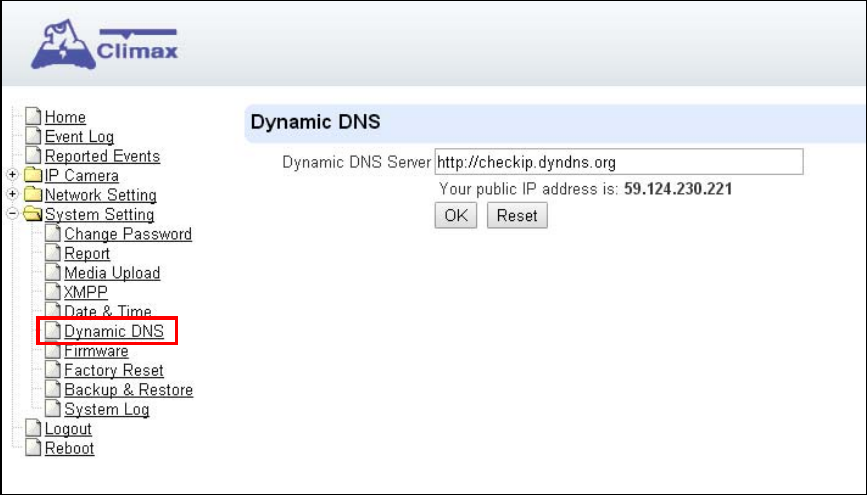Click the Reset button
Viewport: 867px width, 495px height.
click(x=517, y=215)
